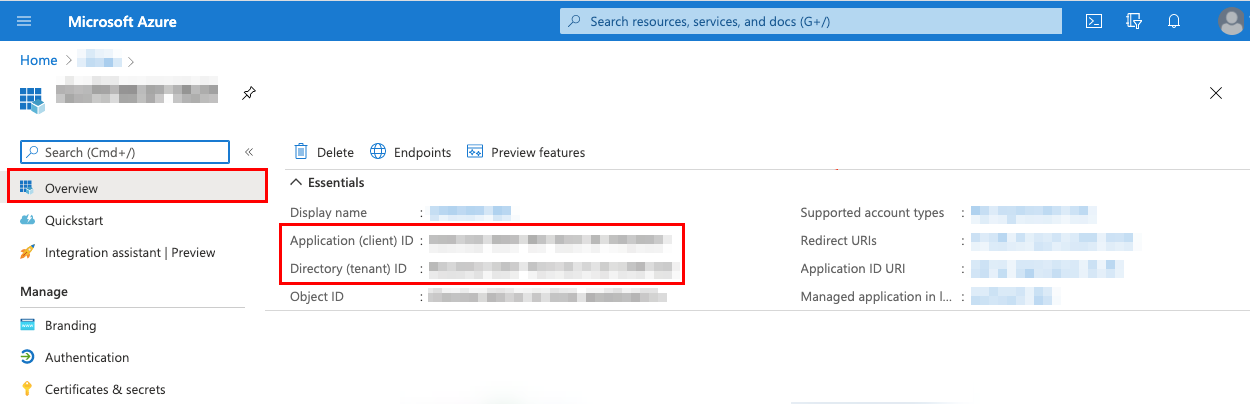Open Certificates & secrets
The image size is (1250, 404).
[x=105, y=389]
